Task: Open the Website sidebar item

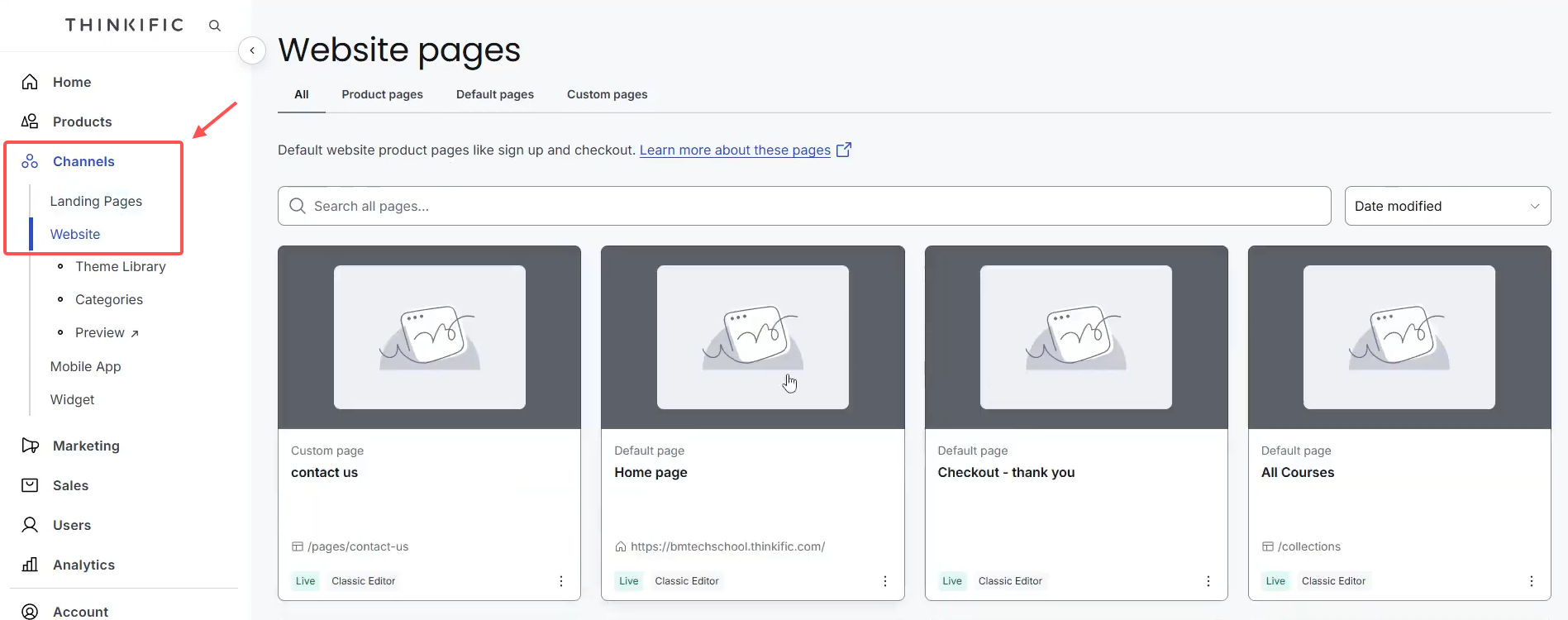Action: [x=75, y=234]
